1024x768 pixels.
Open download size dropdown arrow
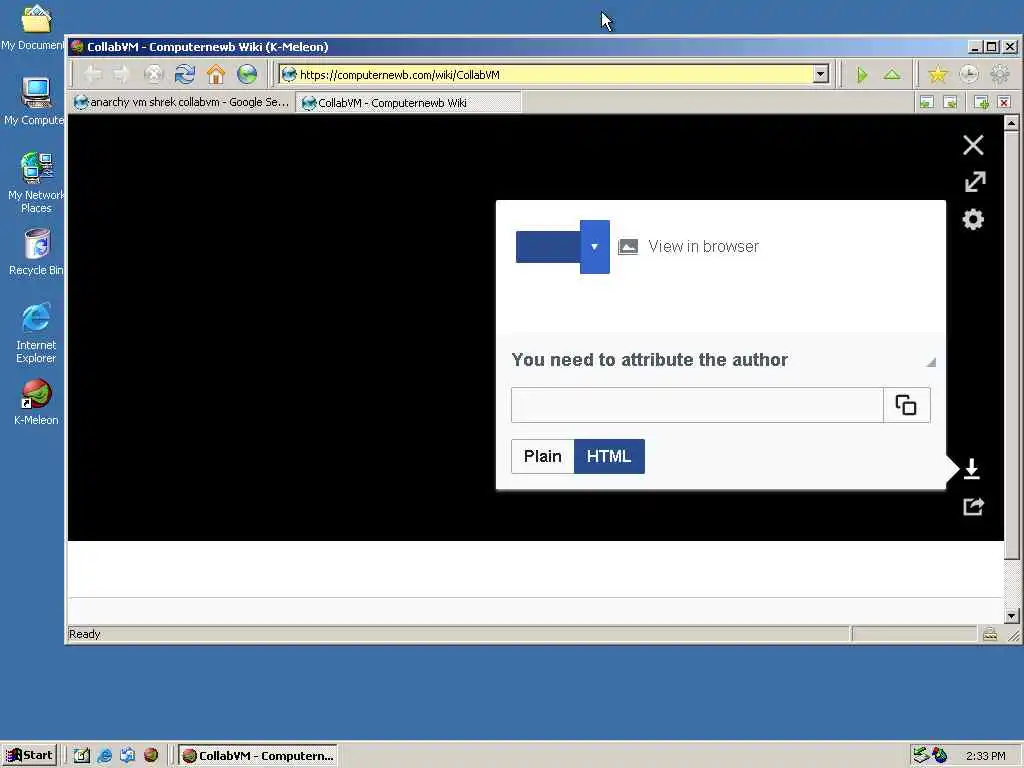click(x=594, y=247)
